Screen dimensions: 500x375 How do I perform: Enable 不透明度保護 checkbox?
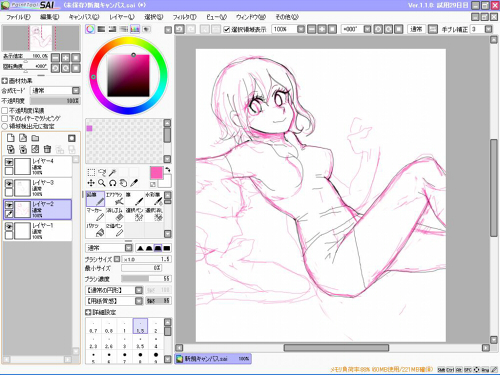pos(5,110)
